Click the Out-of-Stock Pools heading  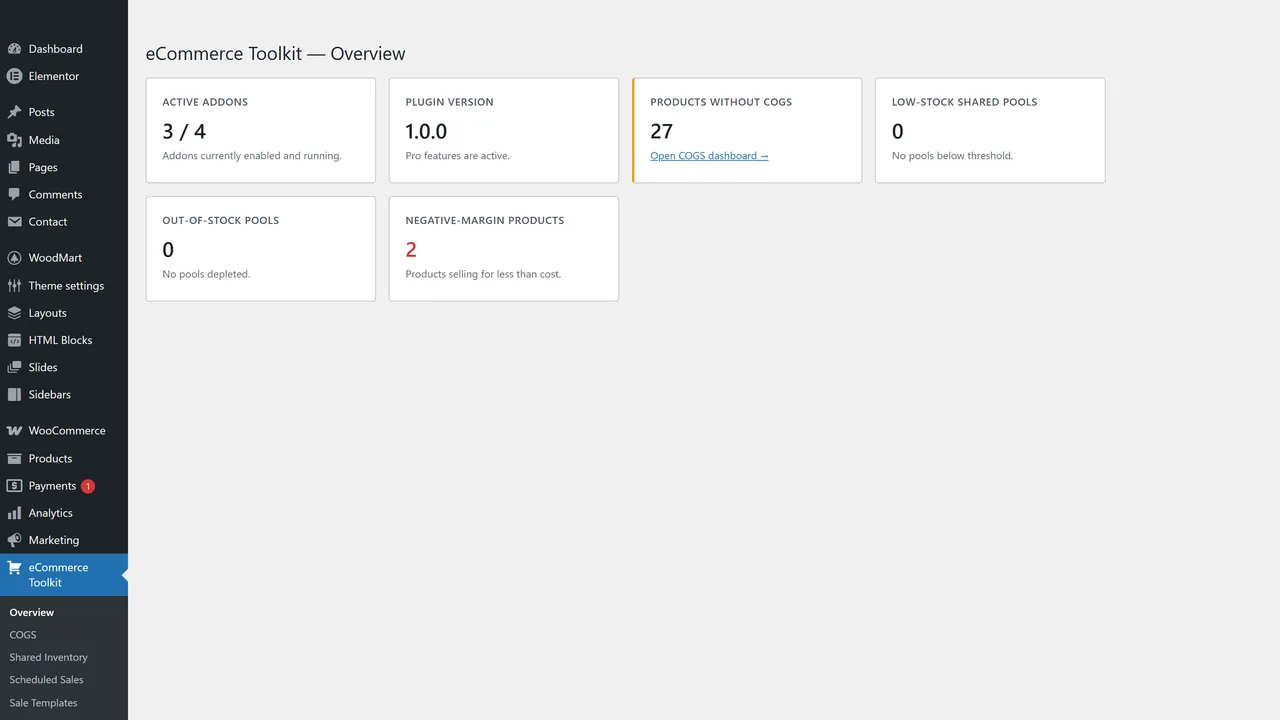click(221, 220)
